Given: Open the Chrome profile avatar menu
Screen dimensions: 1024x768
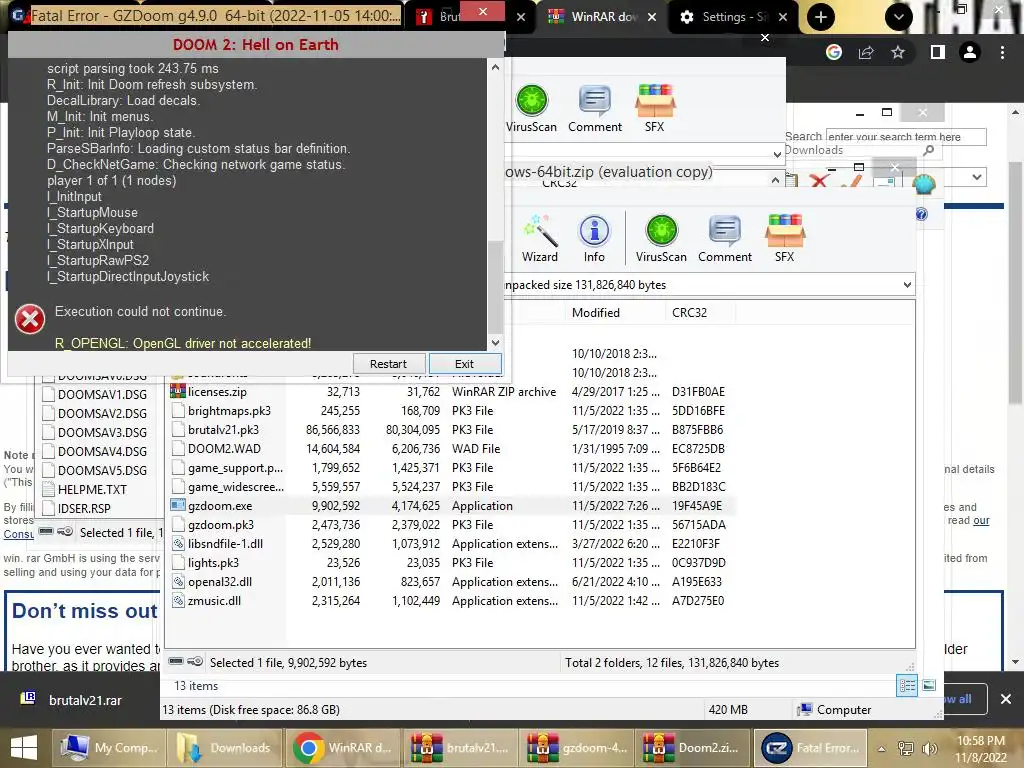Looking at the screenshot, I should pos(970,52).
